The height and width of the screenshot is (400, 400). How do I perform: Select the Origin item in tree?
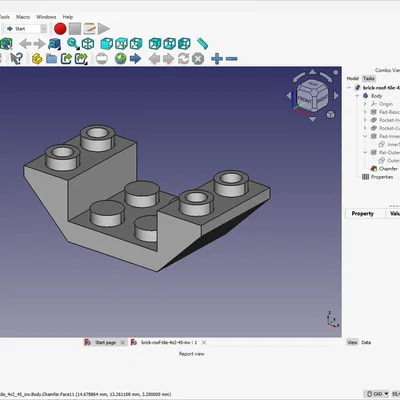click(386, 104)
